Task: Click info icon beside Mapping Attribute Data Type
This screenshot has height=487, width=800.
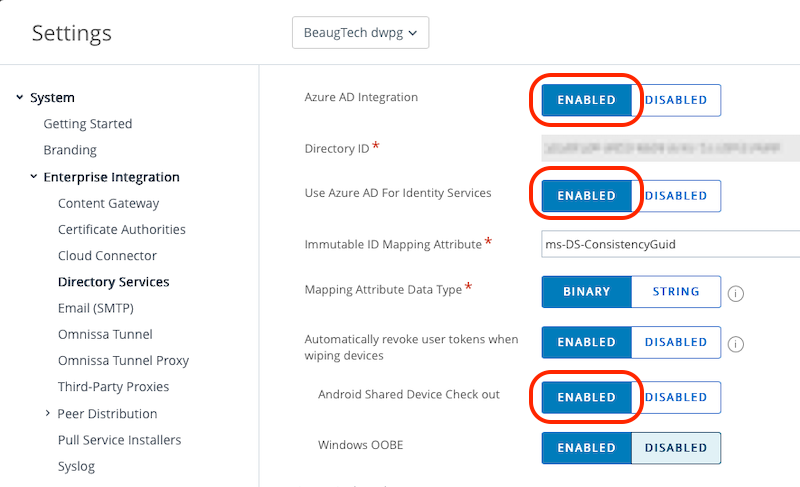Action: [736, 293]
